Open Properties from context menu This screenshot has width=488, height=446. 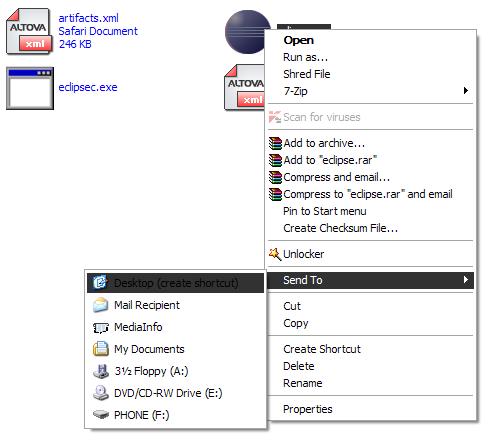point(371,409)
